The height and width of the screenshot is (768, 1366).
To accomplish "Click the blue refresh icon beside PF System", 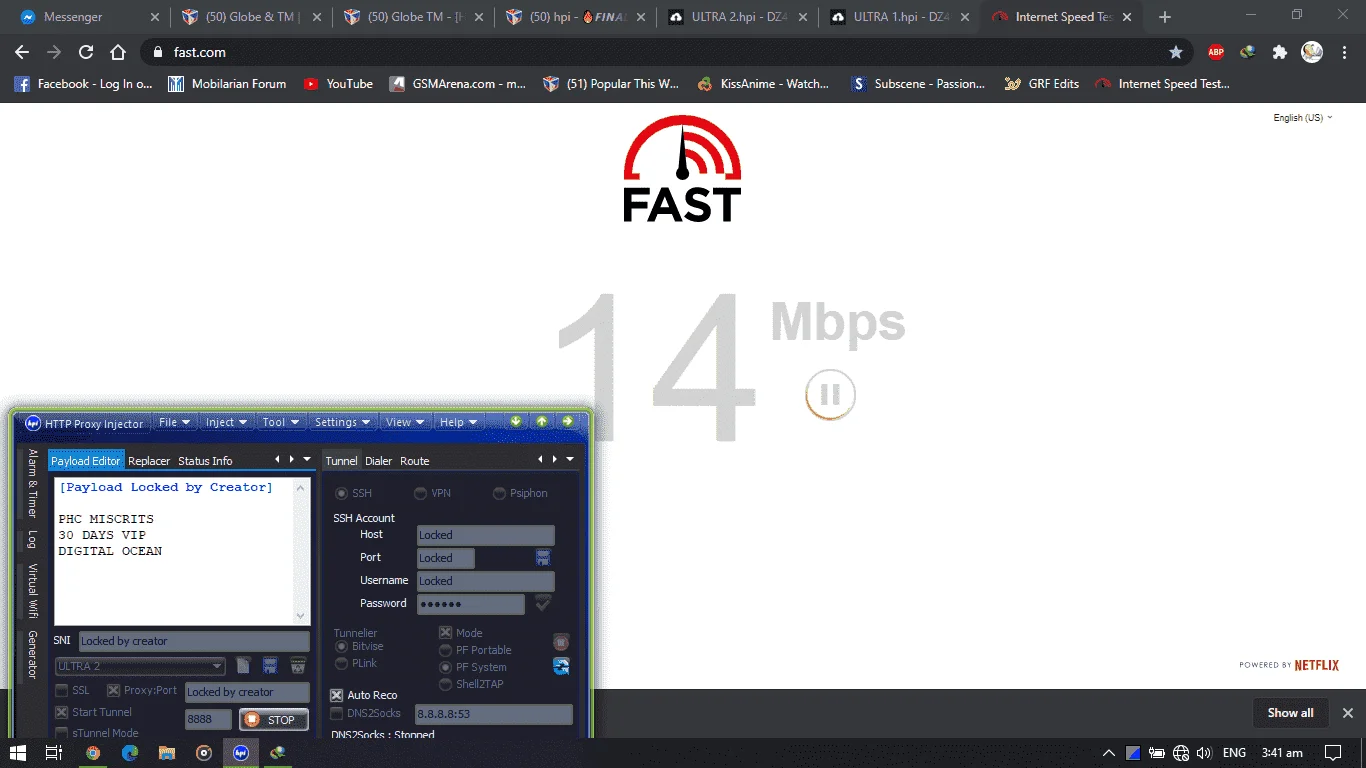I will (561, 666).
